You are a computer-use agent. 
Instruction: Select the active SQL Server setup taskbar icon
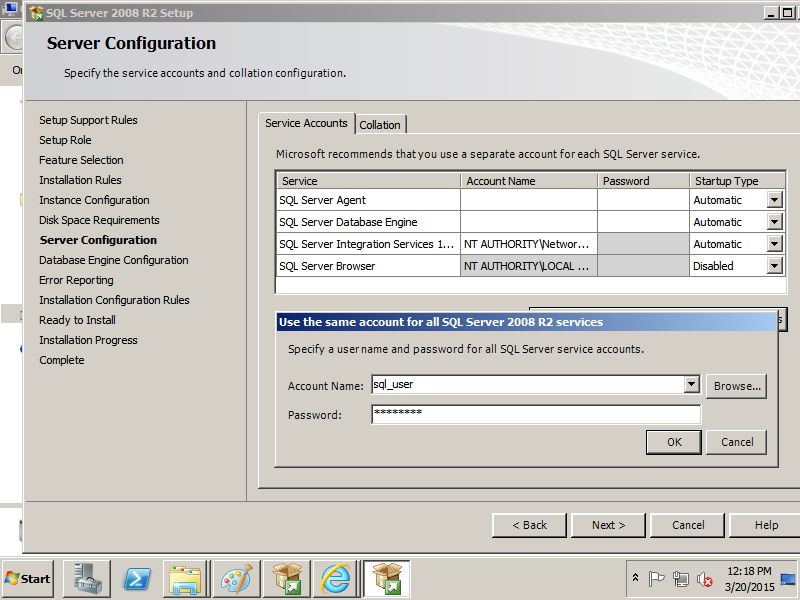tap(386, 579)
